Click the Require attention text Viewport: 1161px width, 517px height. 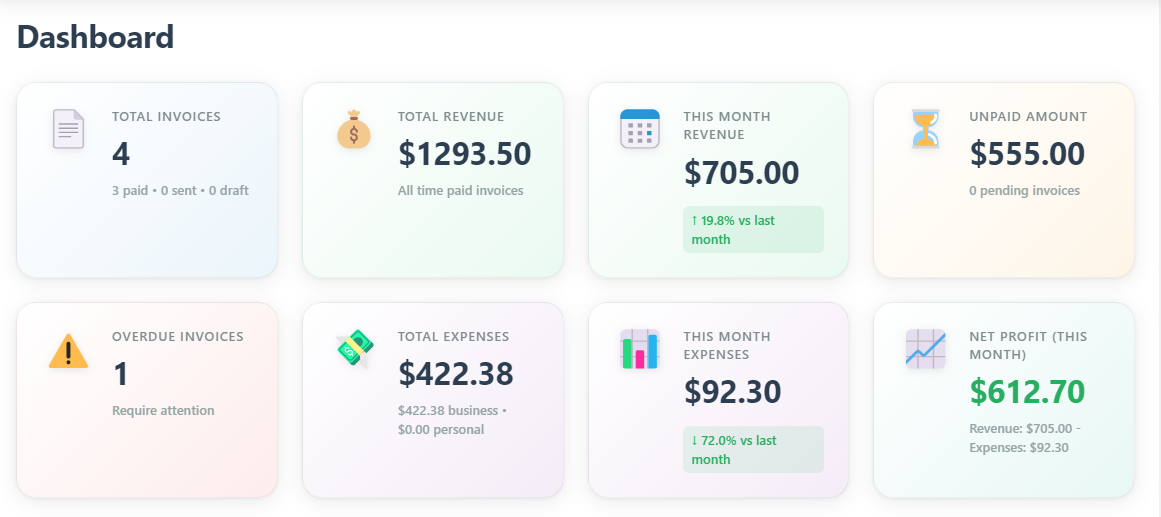click(163, 411)
